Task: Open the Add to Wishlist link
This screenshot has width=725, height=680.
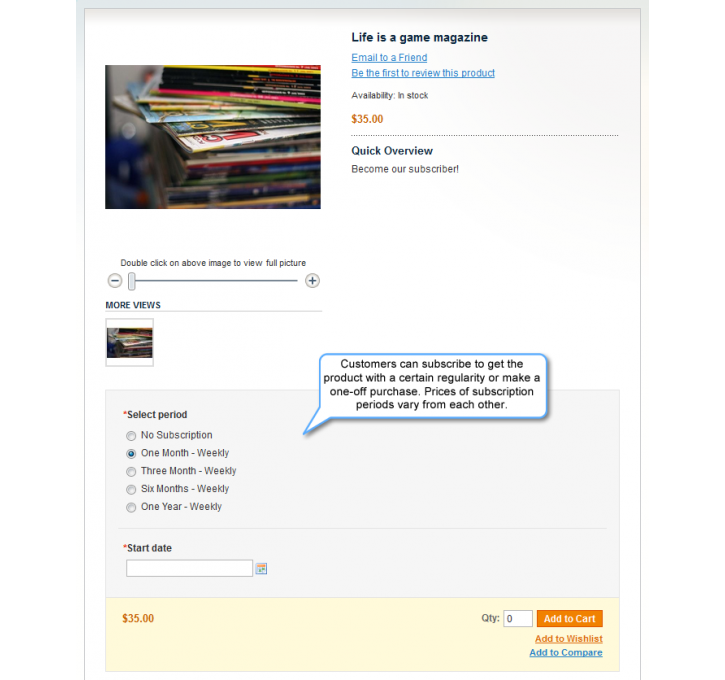Action: click(569, 638)
